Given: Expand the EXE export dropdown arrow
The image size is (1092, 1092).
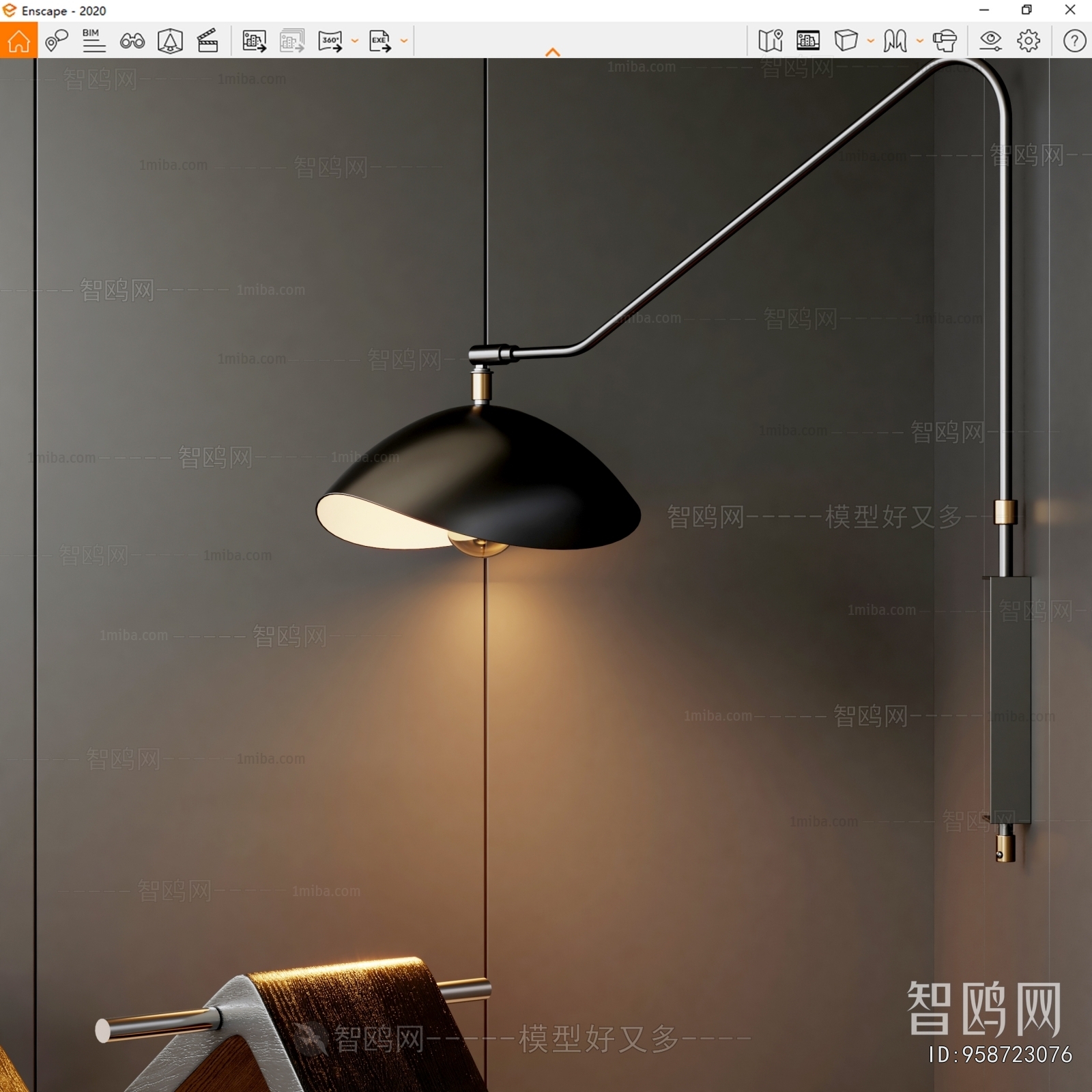Looking at the screenshot, I should pyautogui.click(x=404, y=41).
